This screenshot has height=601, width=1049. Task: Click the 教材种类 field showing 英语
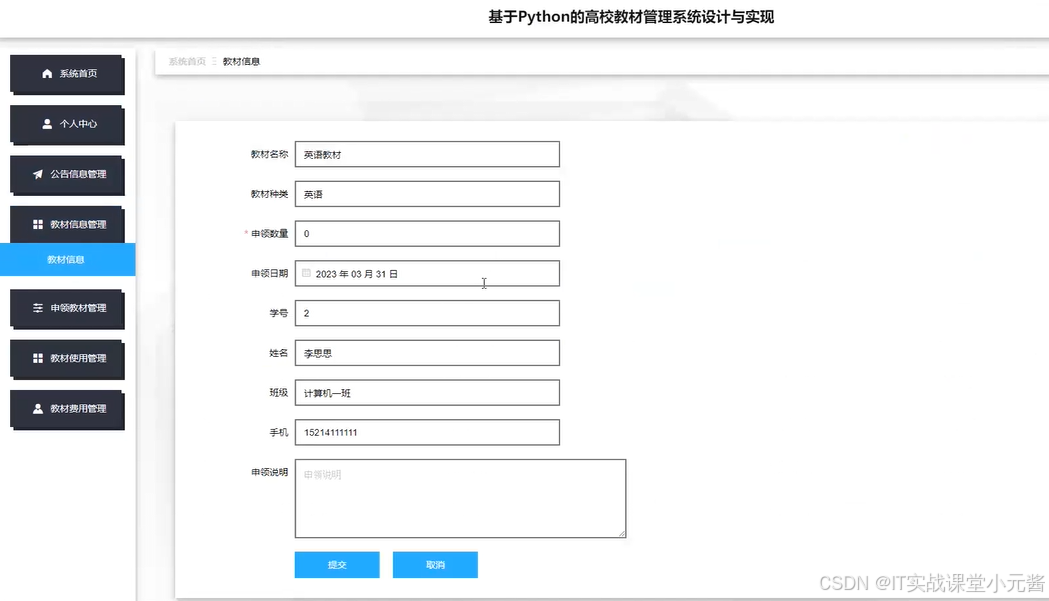click(427, 193)
